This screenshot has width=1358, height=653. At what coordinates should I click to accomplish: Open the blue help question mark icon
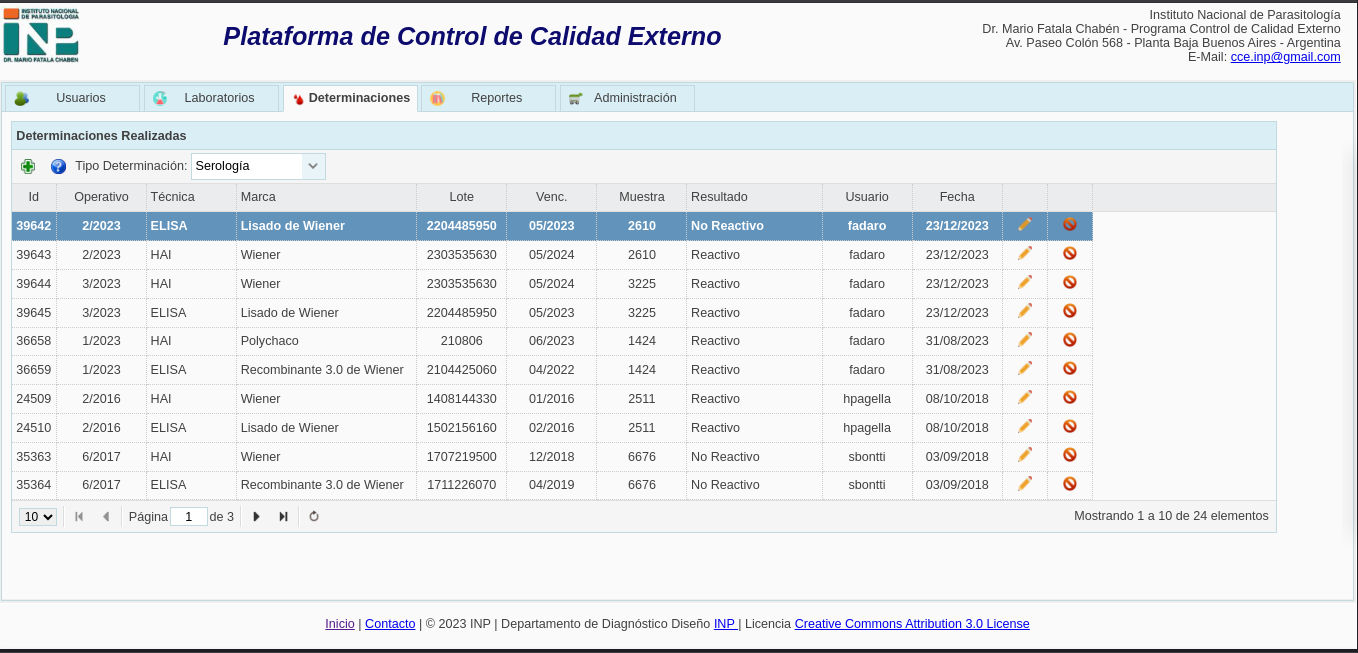tap(58, 166)
